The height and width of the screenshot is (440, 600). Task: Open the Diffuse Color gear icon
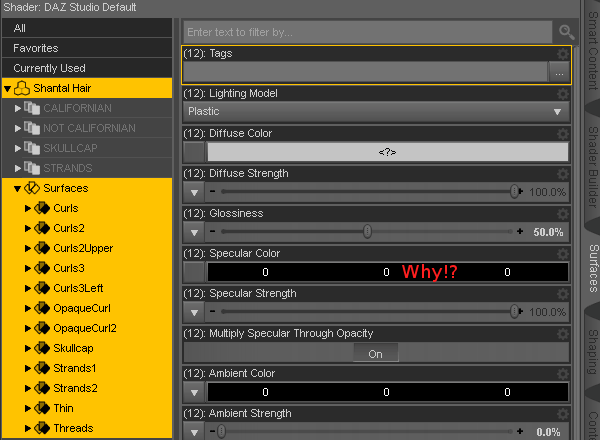[x=562, y=134]
